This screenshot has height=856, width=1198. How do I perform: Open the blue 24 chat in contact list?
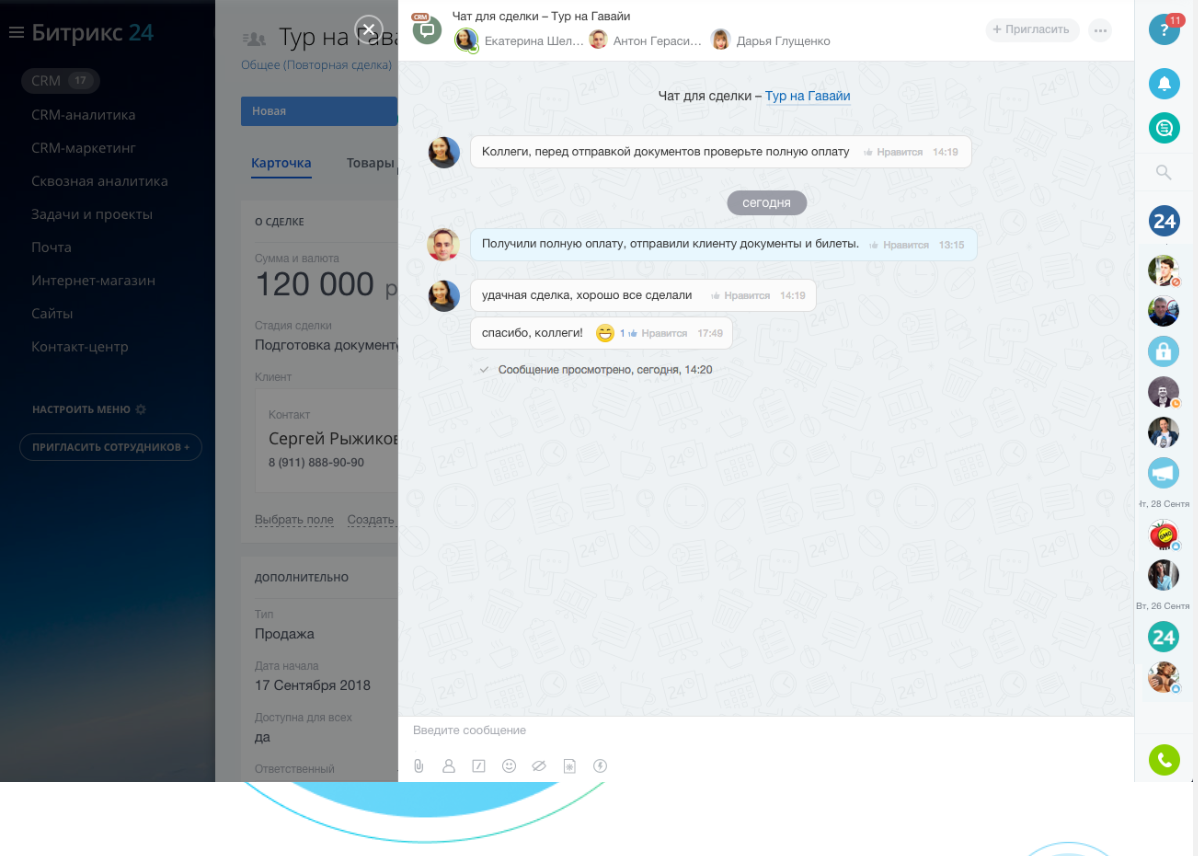point(1164,222)
